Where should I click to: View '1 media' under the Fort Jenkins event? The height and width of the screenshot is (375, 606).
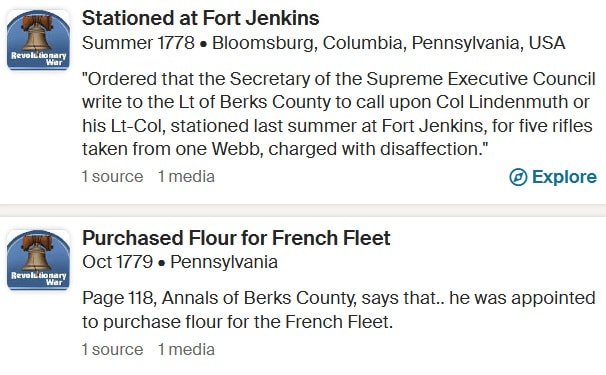point(186,177)
